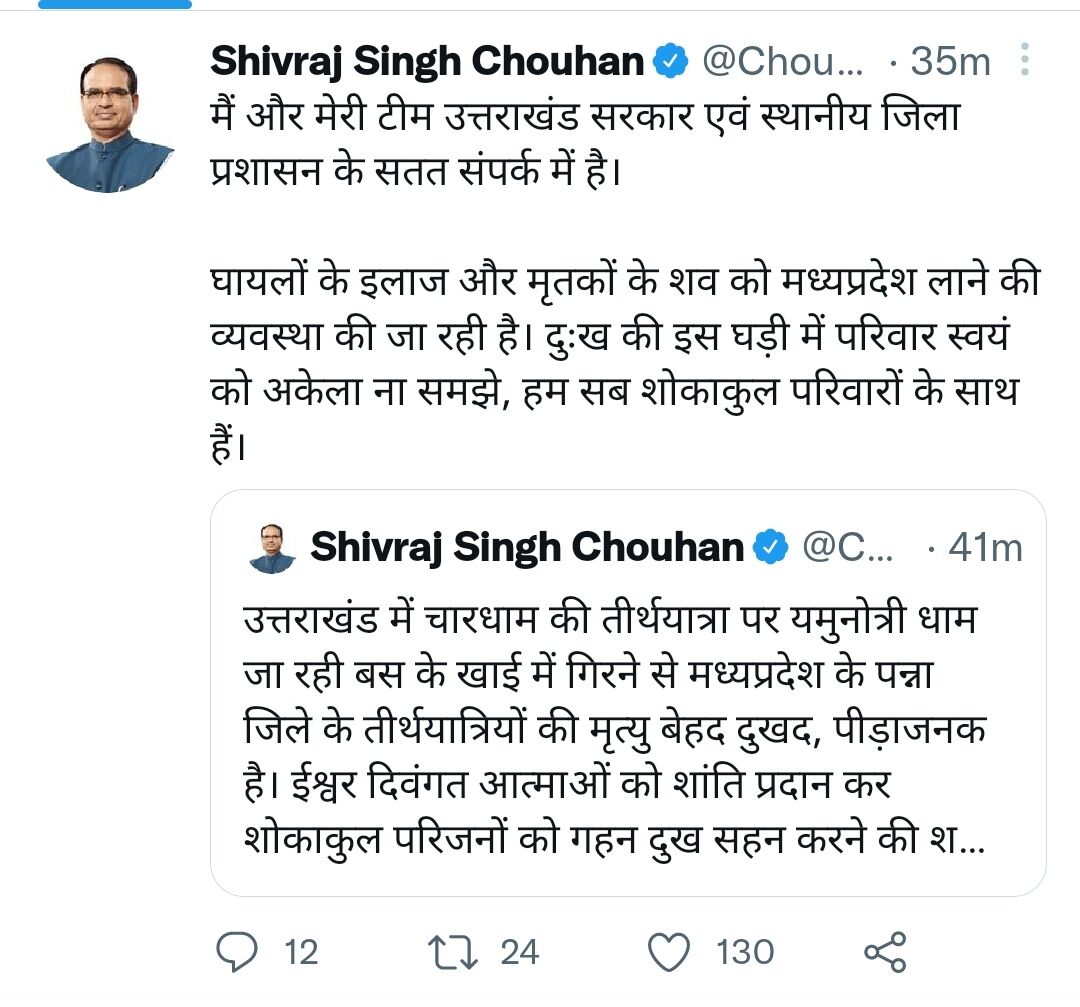Click the author name inside the quoted tweet
The height and width of the screenshot is (1007, 1080).
click(x=527, y=547)
